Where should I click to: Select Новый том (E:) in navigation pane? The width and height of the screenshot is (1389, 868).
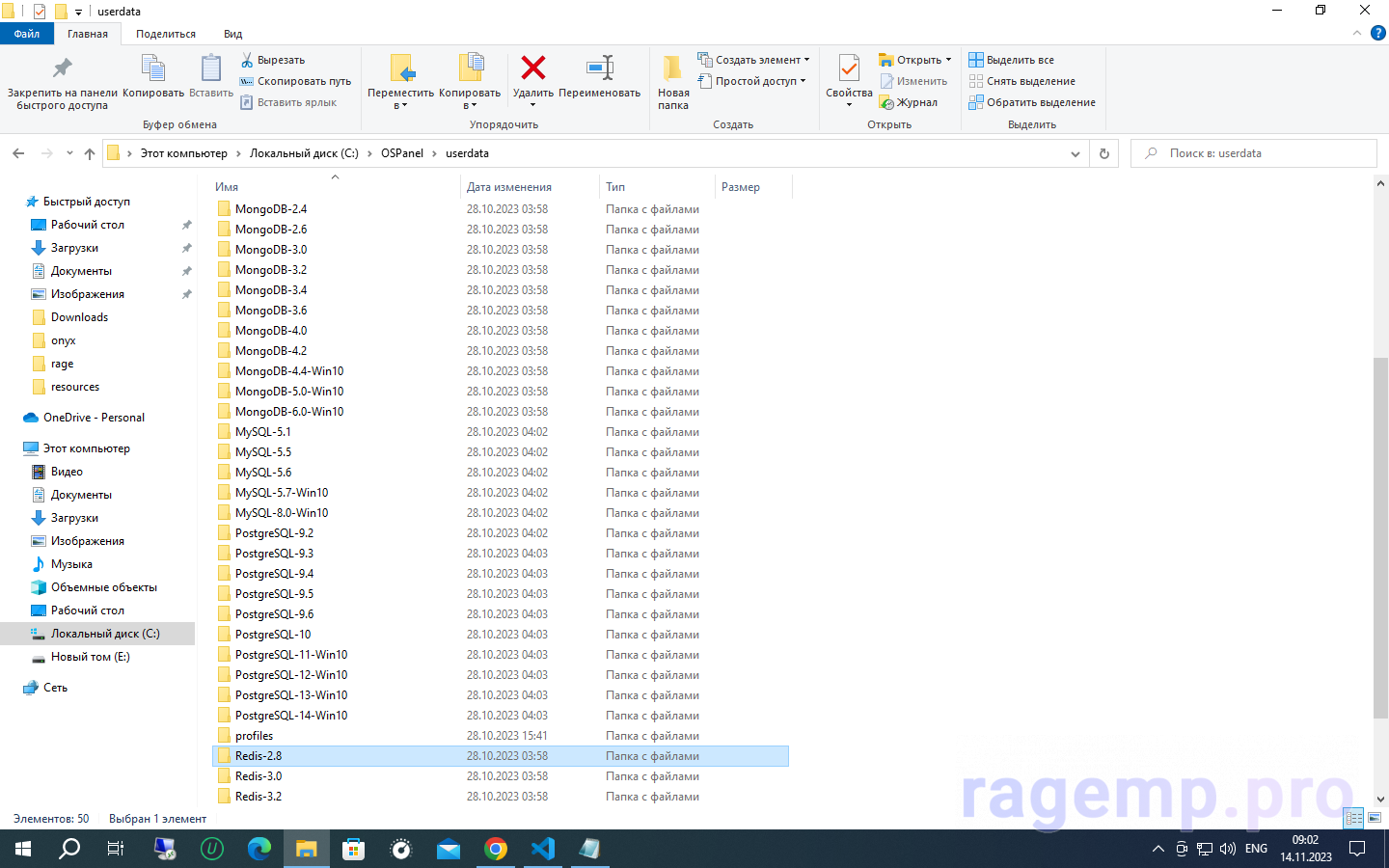click(90, 657)
